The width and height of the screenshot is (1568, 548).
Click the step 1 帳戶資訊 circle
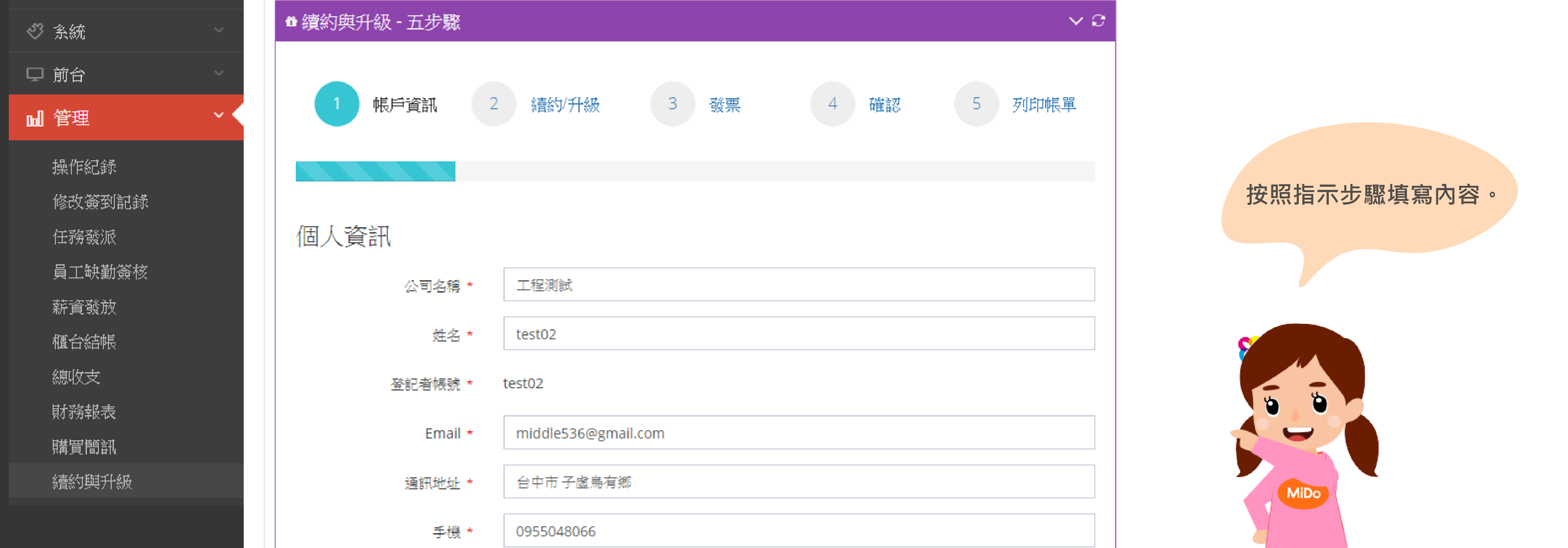pyautogui.click(x=337, y=104)
